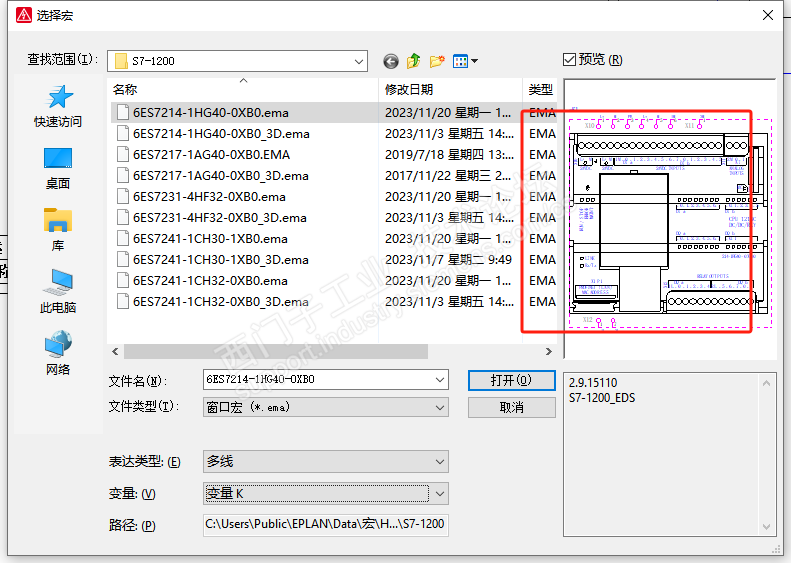Click the Cancel (取消) button
Image resolution: width=791 pixels, height=563 pixels.
click(x=512, y=408)
